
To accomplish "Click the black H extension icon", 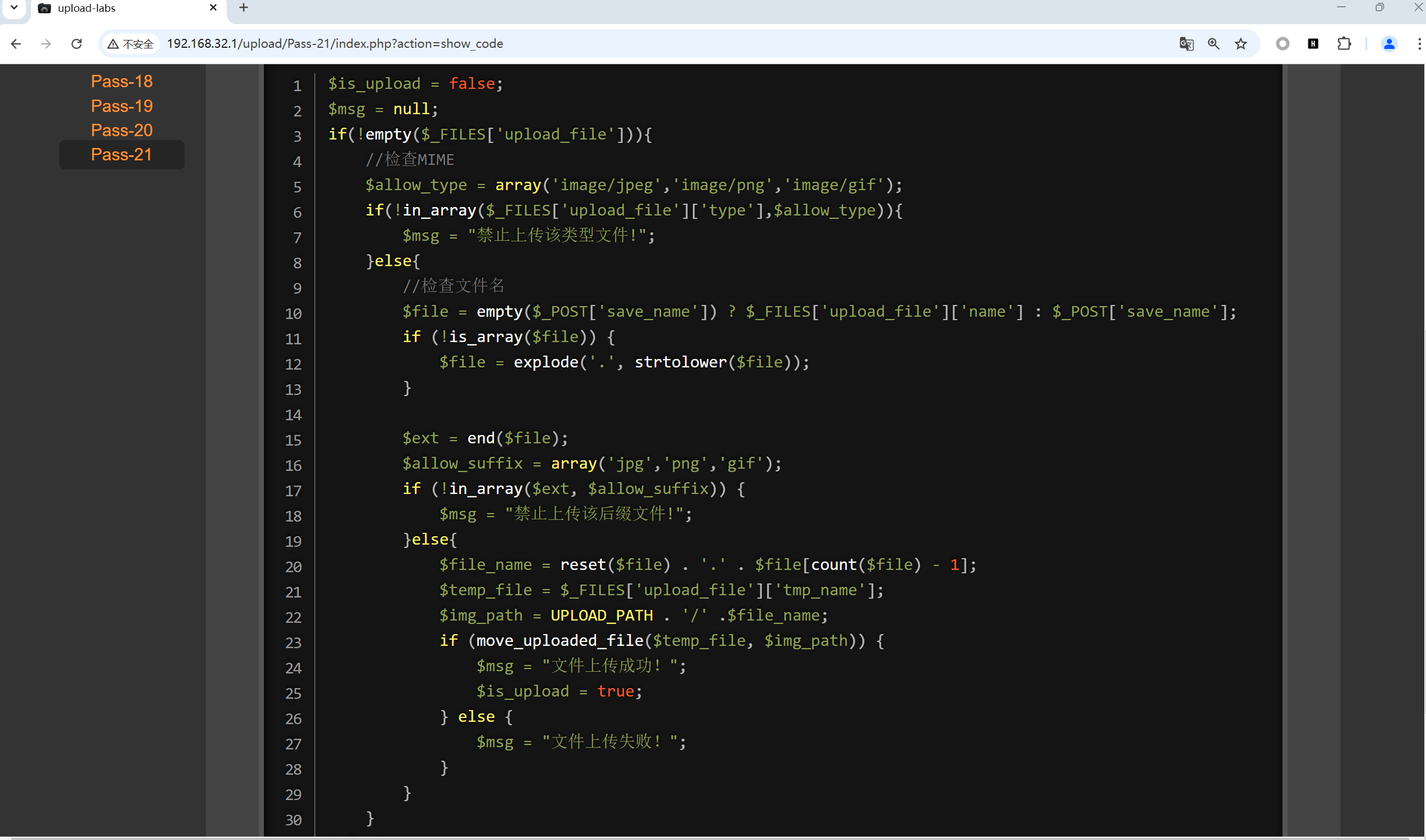I will 1313,43.
